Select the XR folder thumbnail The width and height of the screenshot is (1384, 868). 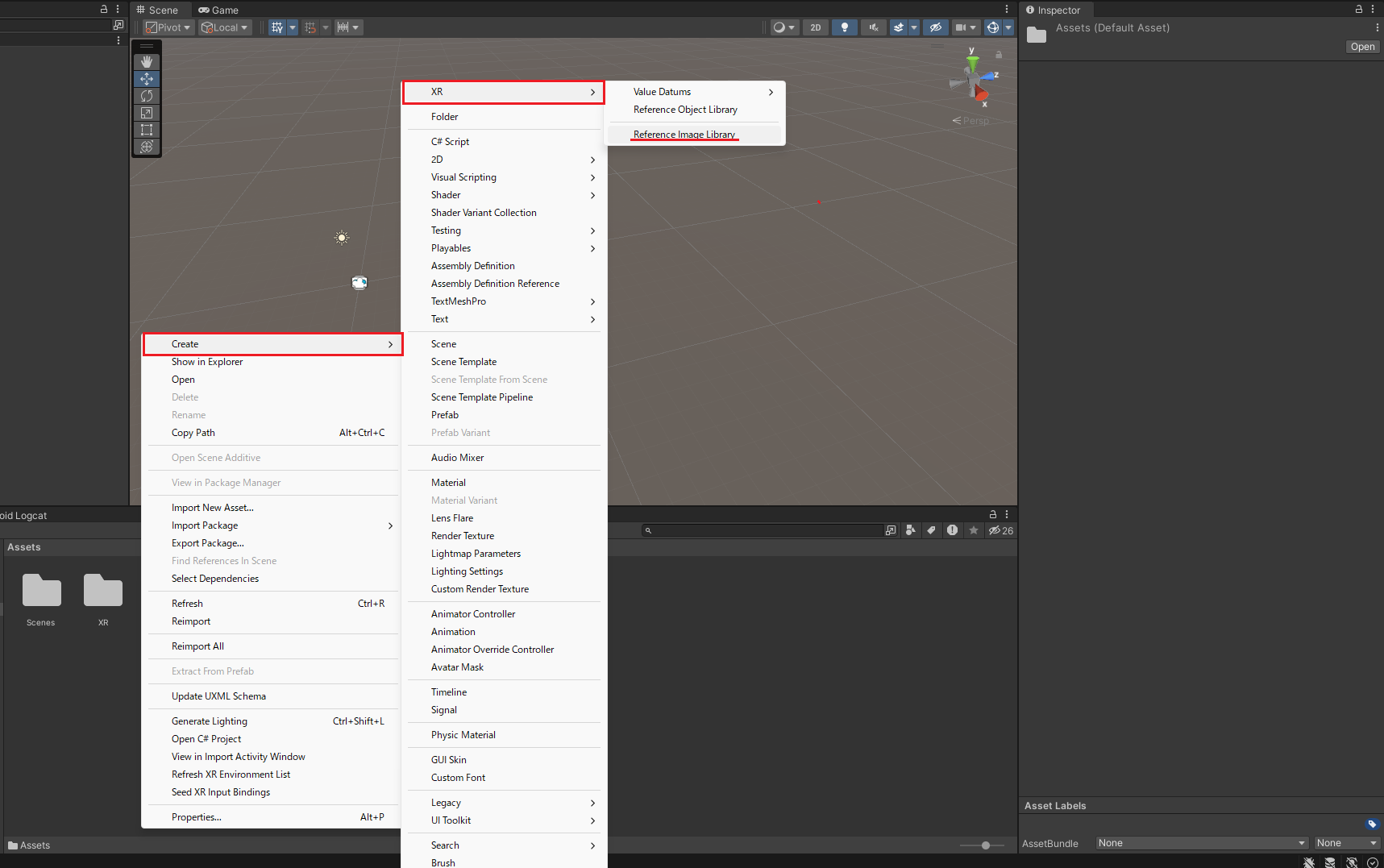[103, 600]
